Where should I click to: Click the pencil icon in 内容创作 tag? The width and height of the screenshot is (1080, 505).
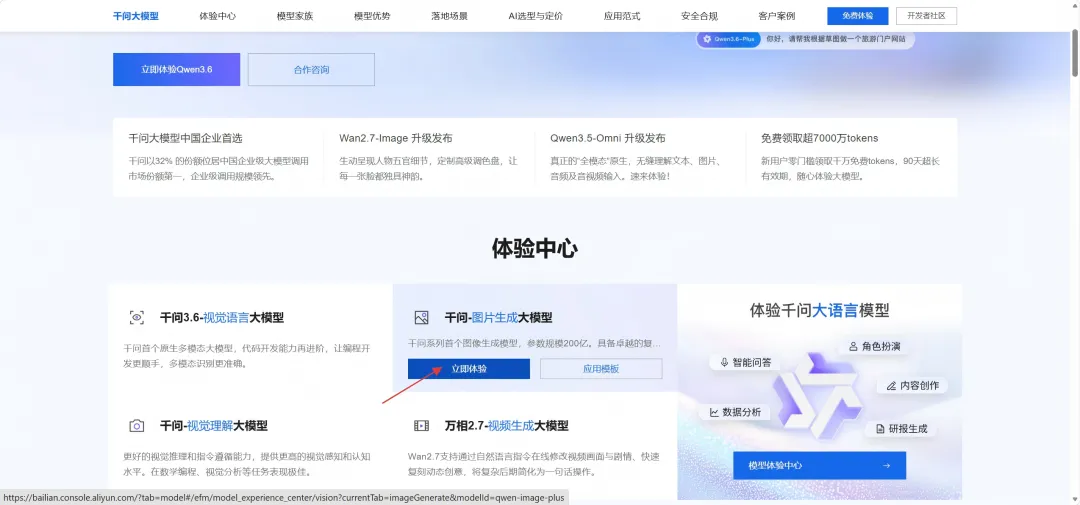pyautogui.click(x=891, y=385)
